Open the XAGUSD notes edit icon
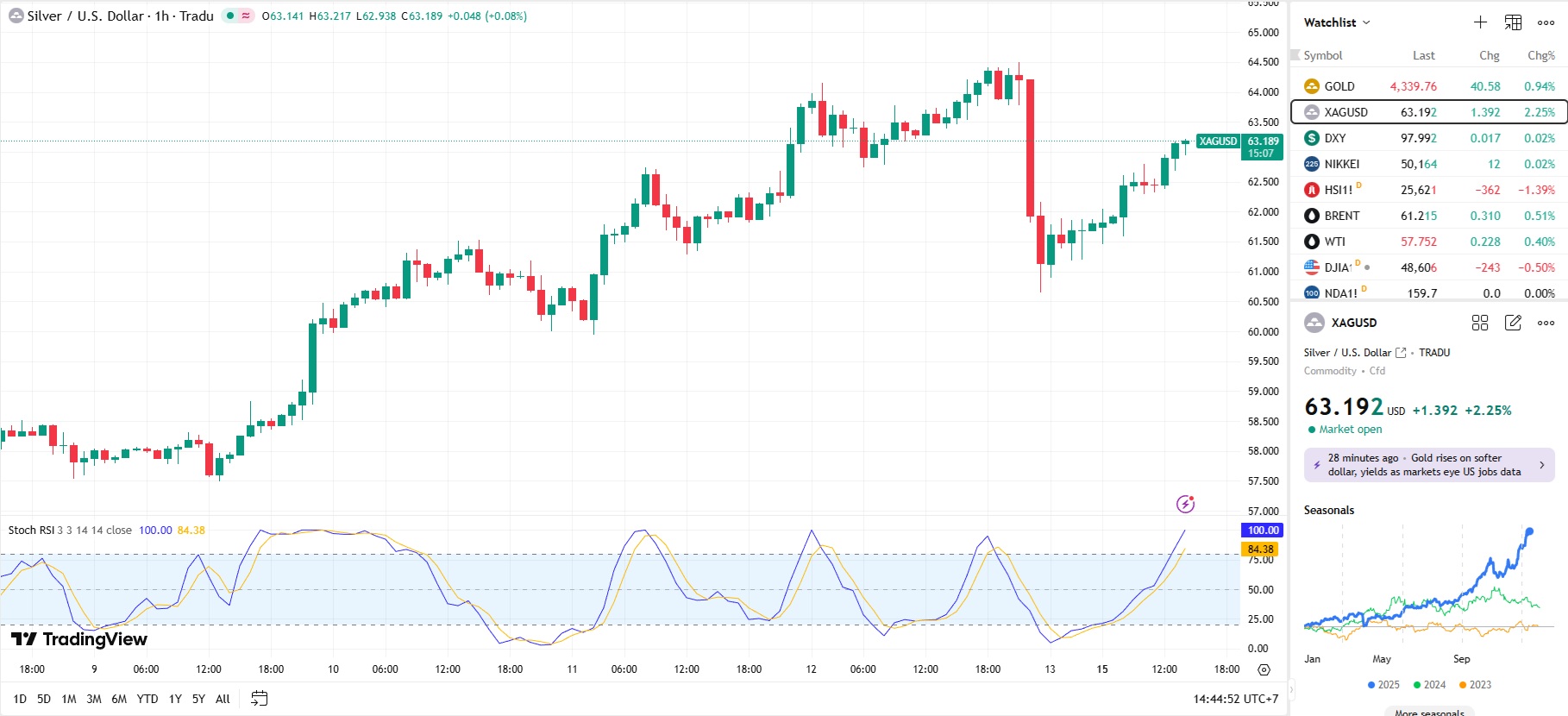1568x716 pixels. click(1513, 323)
